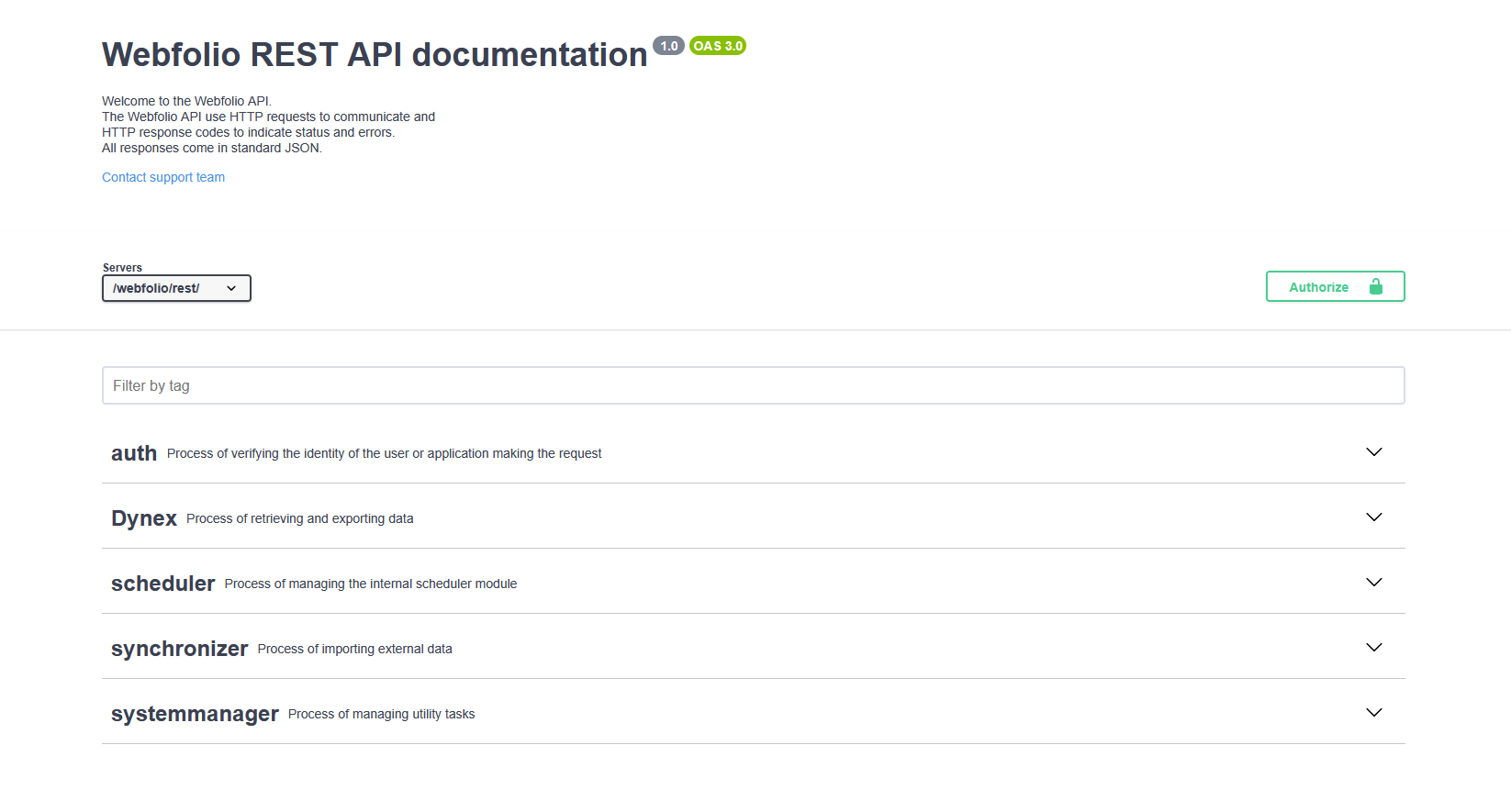Open the Contact support team link
The height and width of the screenshot is (812, 1511).
point(163,177)
